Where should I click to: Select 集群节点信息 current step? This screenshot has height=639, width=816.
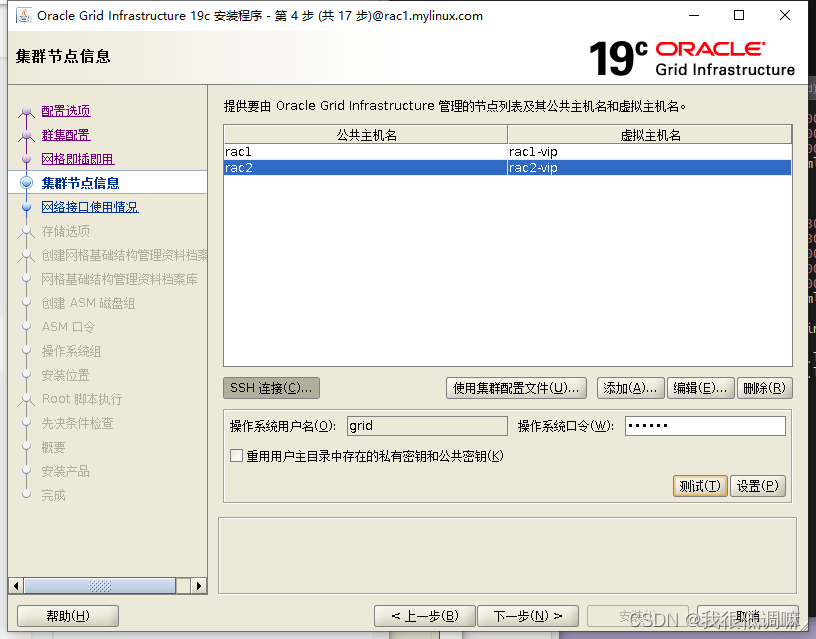click(x=80, y=183)
